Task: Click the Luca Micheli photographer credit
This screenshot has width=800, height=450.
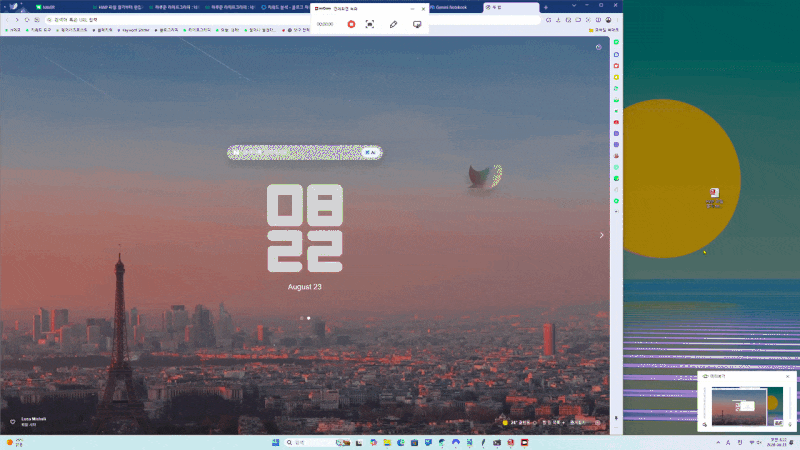Action: [x=34, y=419]
